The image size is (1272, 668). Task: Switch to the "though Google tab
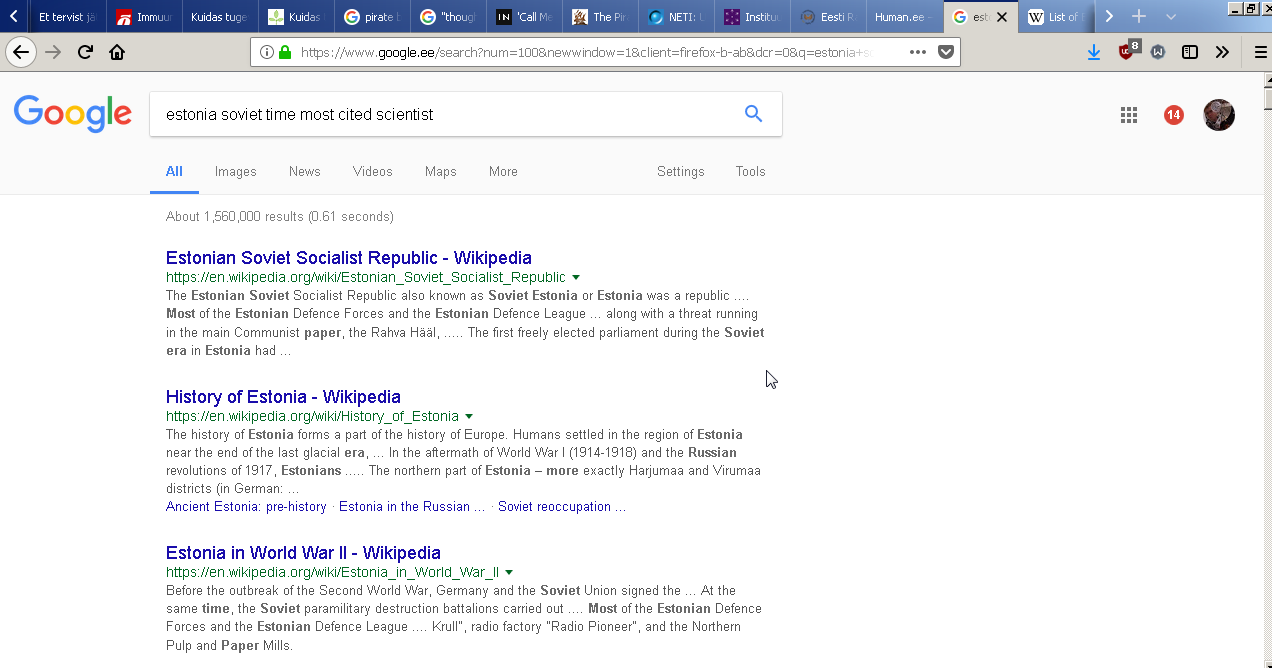pos(448,17)
